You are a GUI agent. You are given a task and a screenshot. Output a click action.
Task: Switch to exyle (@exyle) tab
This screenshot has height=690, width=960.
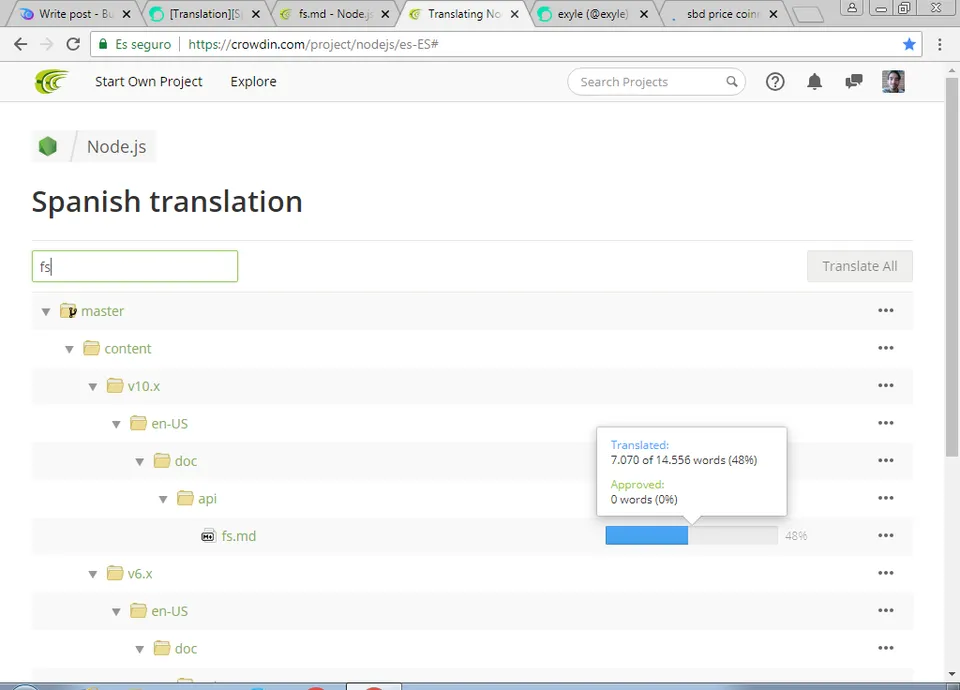[x=593, y=13]
